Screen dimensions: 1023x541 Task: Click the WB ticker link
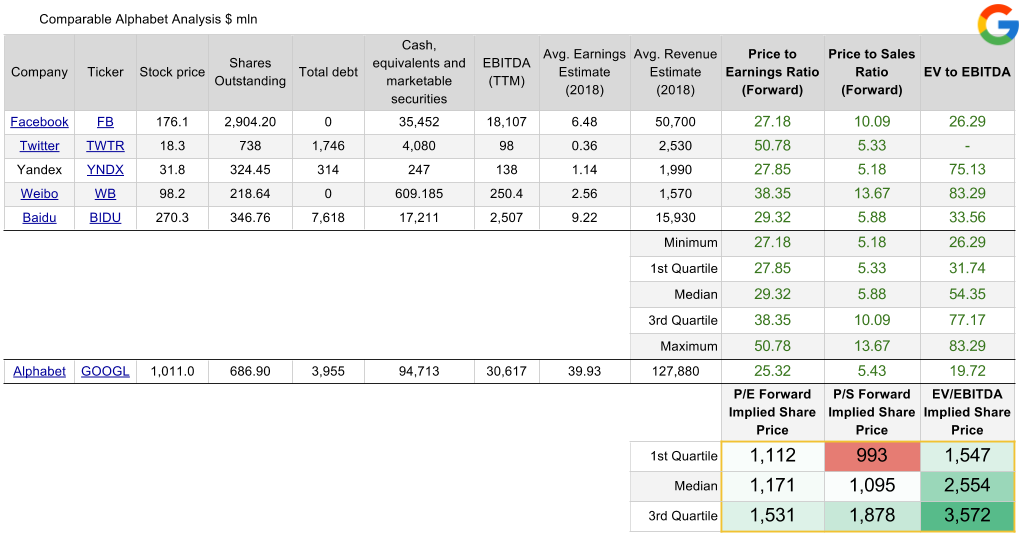[x=105, y=194]
